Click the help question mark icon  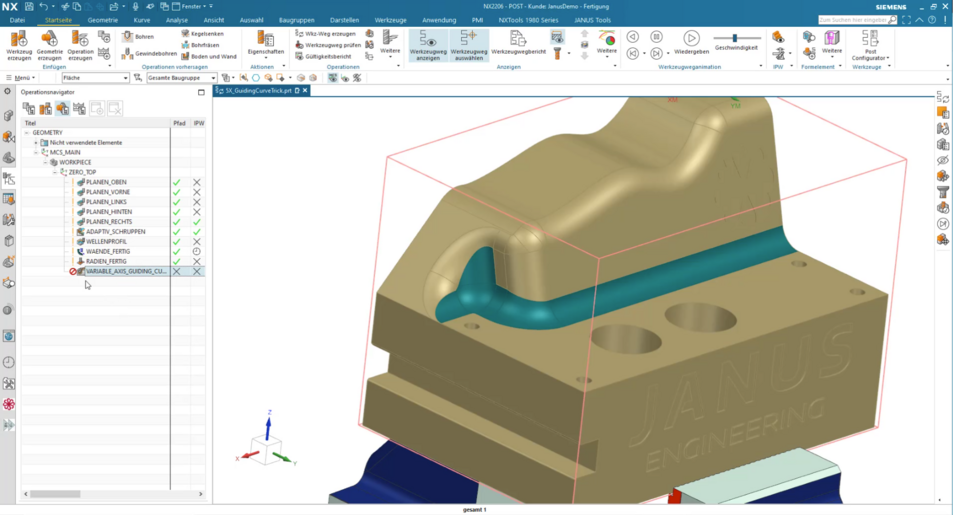[932, 20]
